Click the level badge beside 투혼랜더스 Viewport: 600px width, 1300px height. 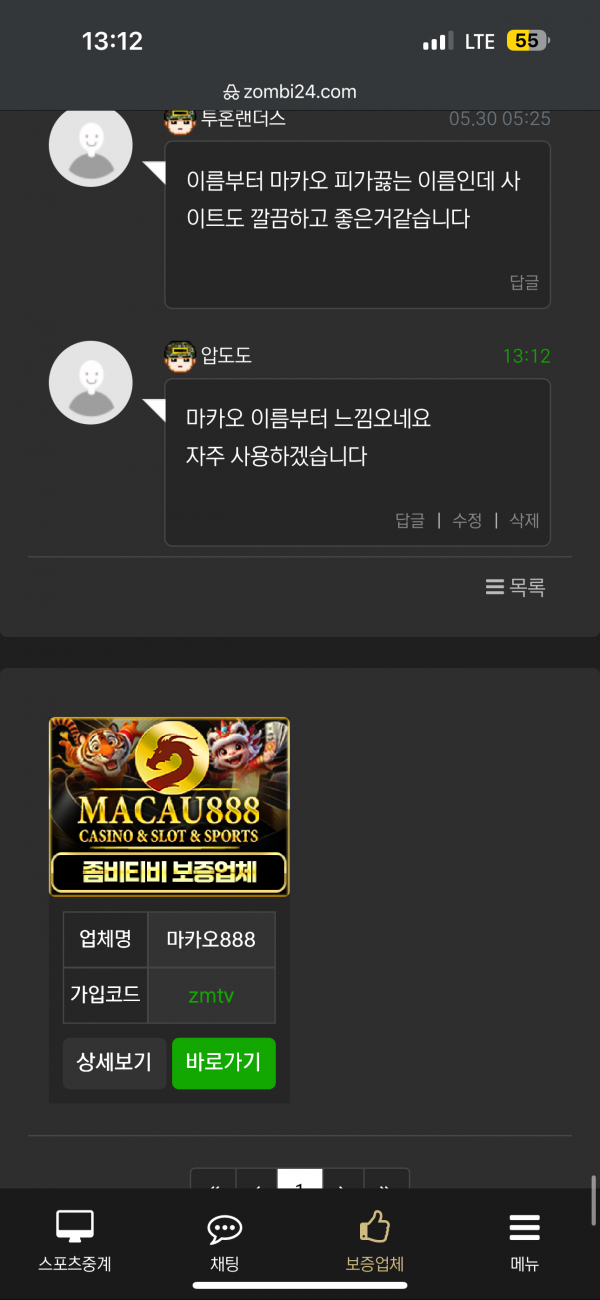pos(179,120)
